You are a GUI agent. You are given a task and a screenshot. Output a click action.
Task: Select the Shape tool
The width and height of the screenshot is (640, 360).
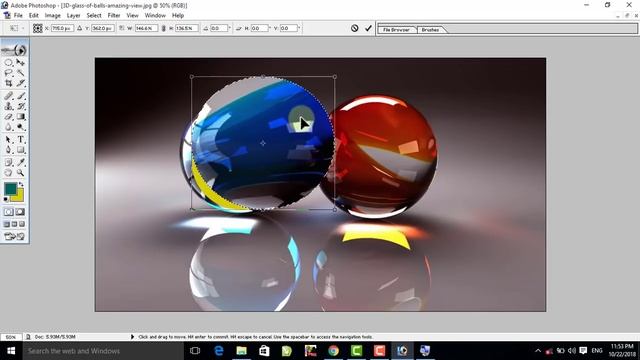[x=20, y=150]
